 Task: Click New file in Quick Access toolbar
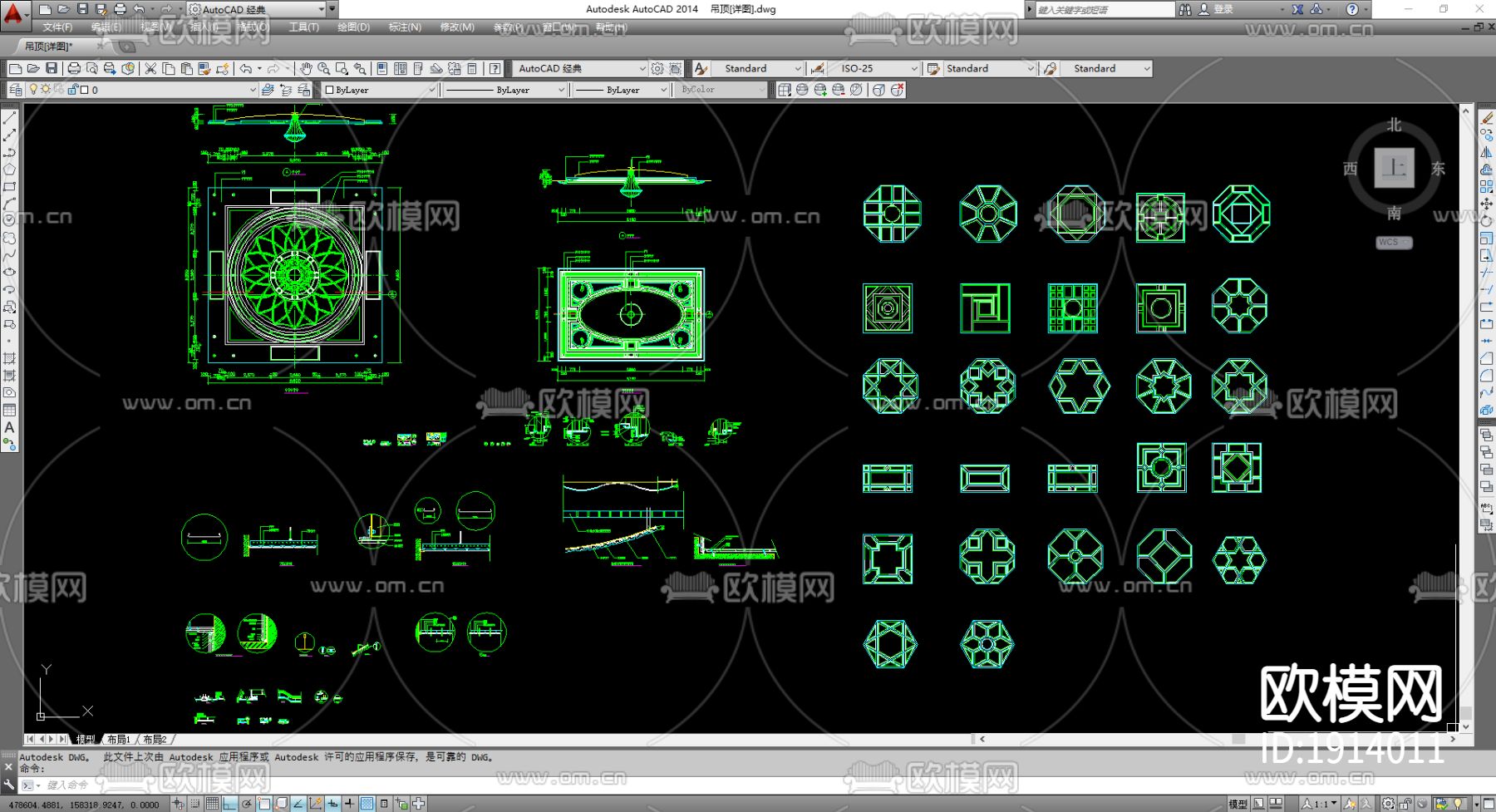pyautogui.click(x=45, y=9)
